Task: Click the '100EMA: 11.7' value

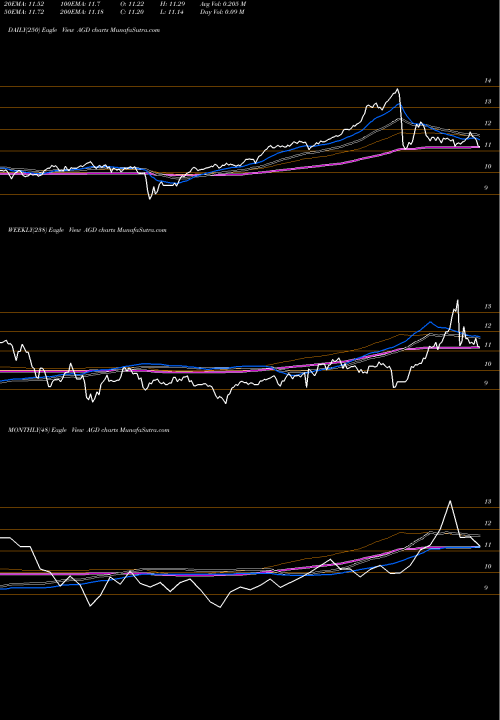Action: coord(80,4)
